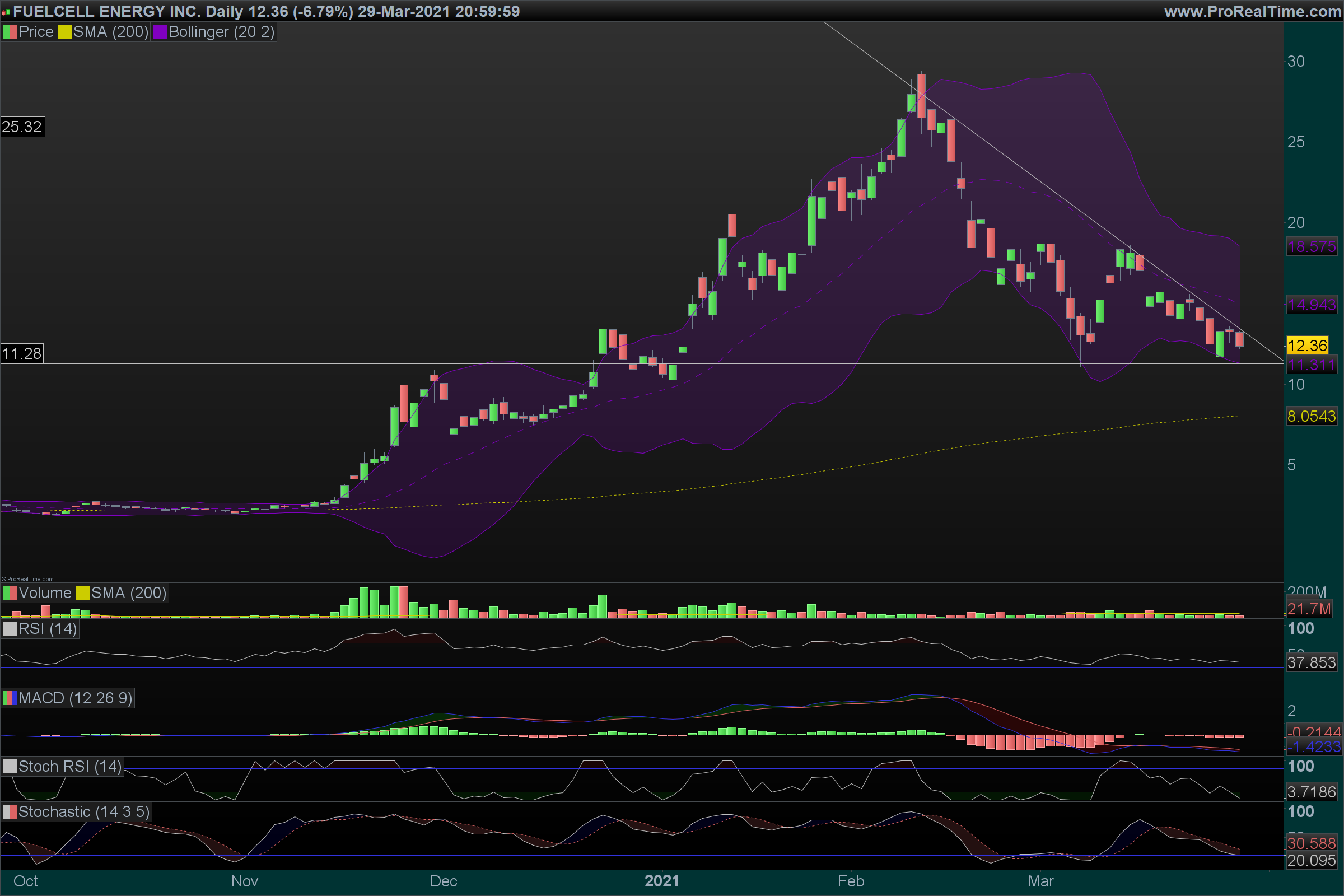Click the small ProRealTime.com copyright link
This screenshot has width=1344, height=896.
pos(27,579)
